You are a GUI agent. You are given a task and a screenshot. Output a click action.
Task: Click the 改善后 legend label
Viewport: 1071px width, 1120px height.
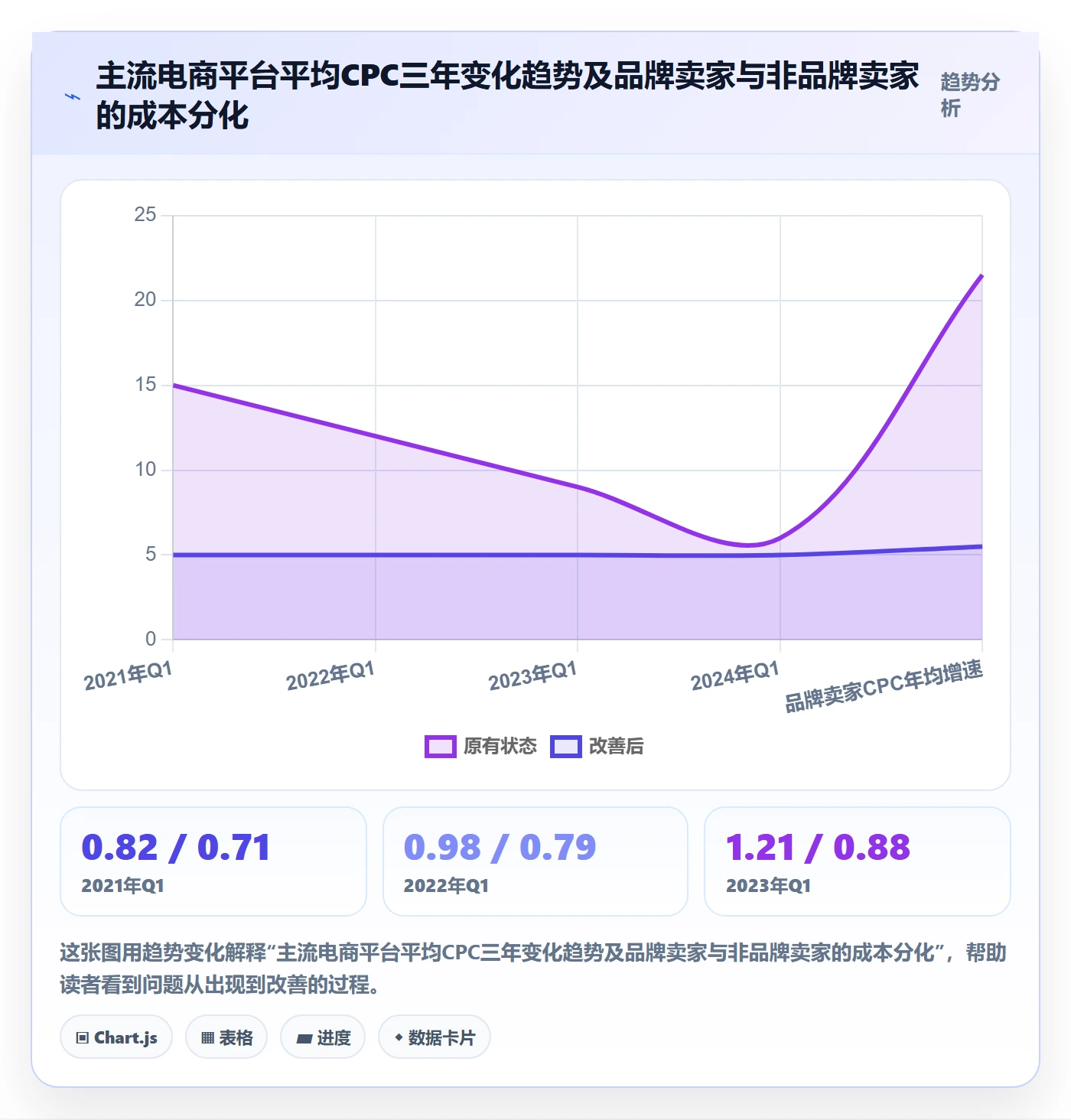tap(617, 746)
